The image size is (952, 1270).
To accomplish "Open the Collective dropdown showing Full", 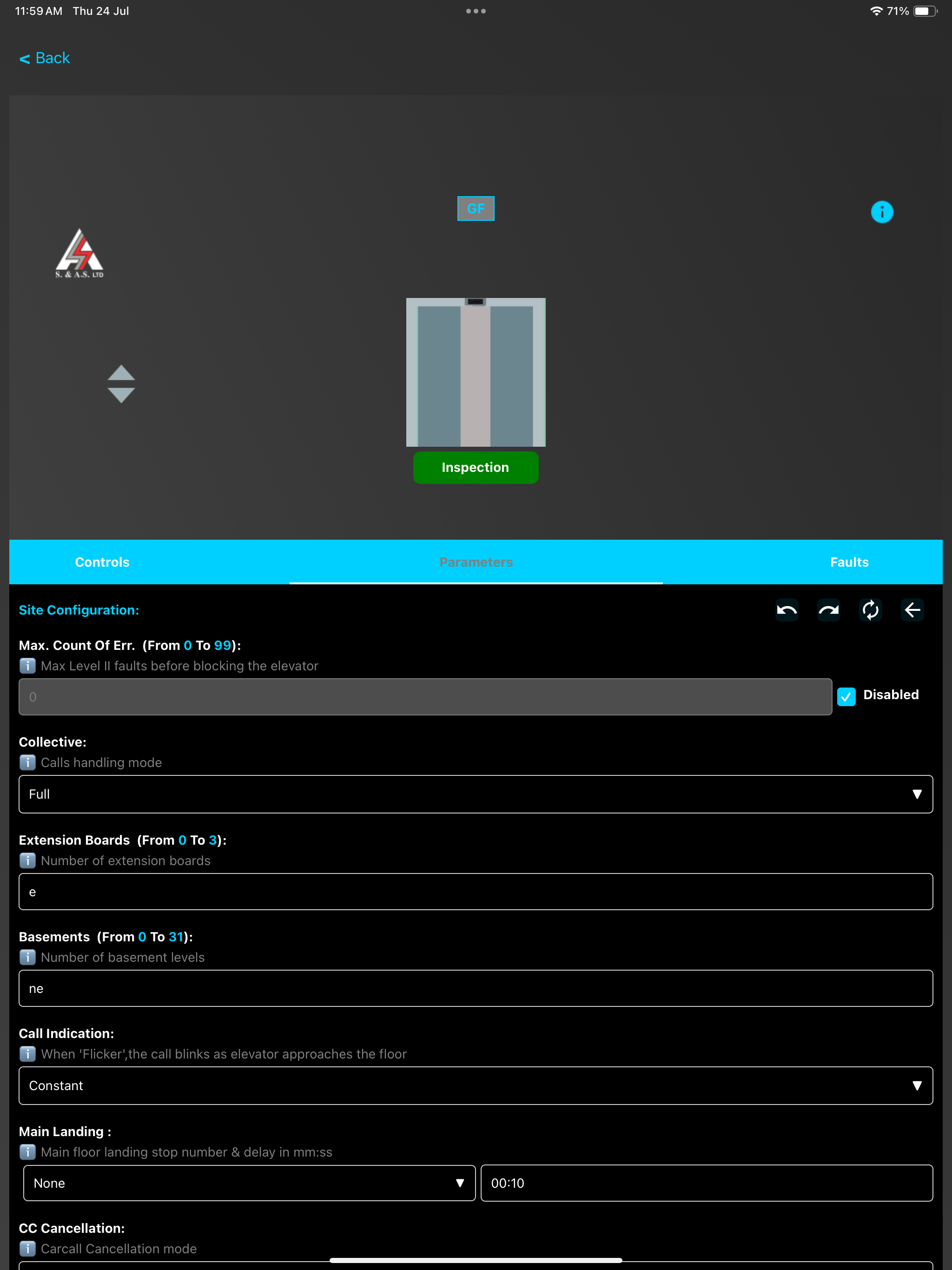I will (476, 794).
